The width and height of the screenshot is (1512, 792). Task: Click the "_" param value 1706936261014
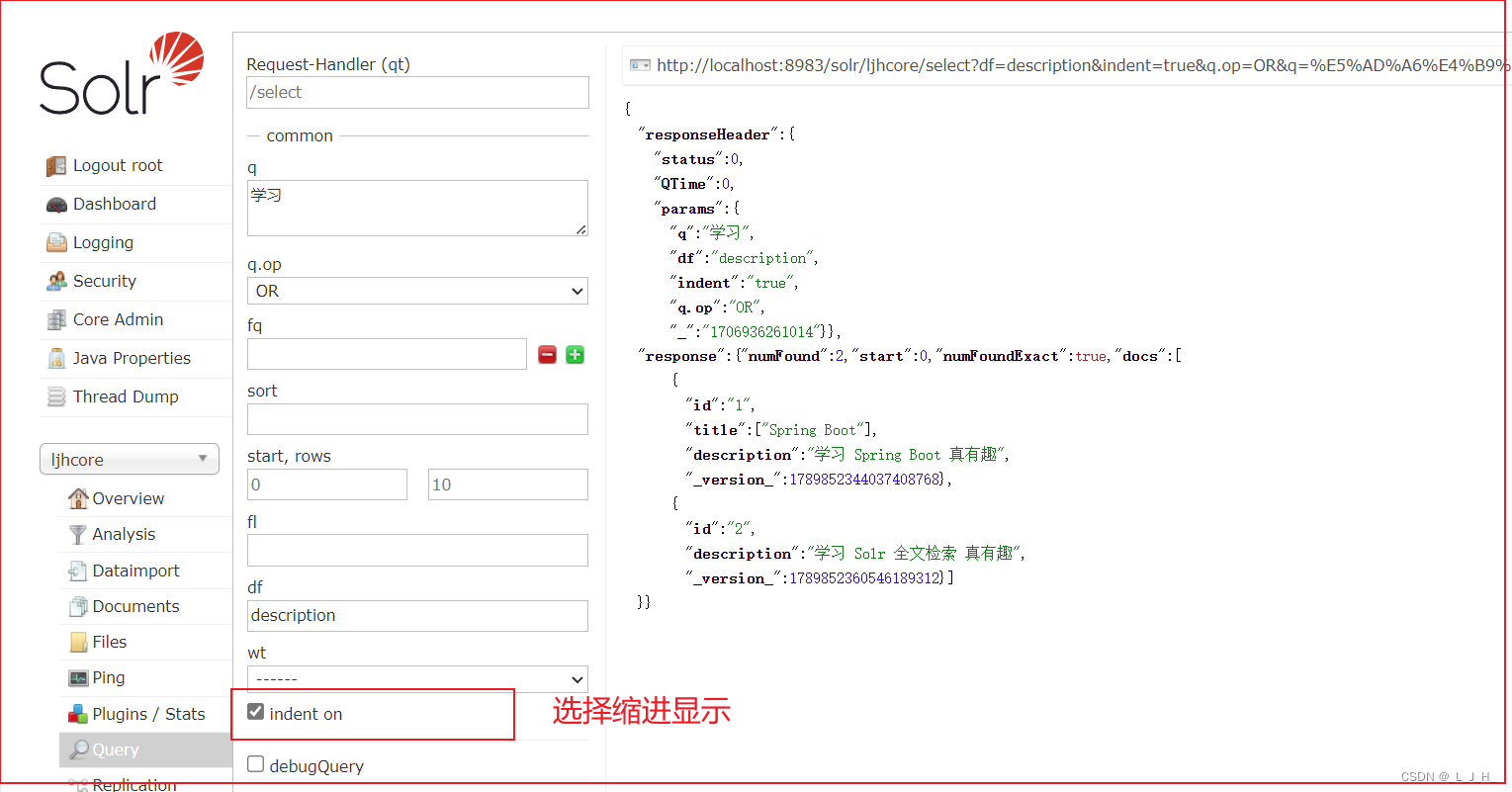tap(761, 332)
